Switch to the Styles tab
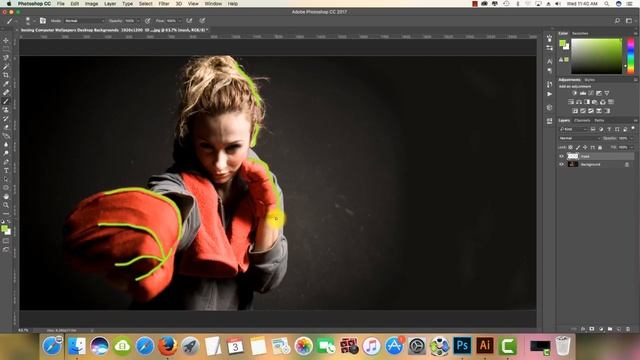640x360 pixels. click(x=589, y=80)
